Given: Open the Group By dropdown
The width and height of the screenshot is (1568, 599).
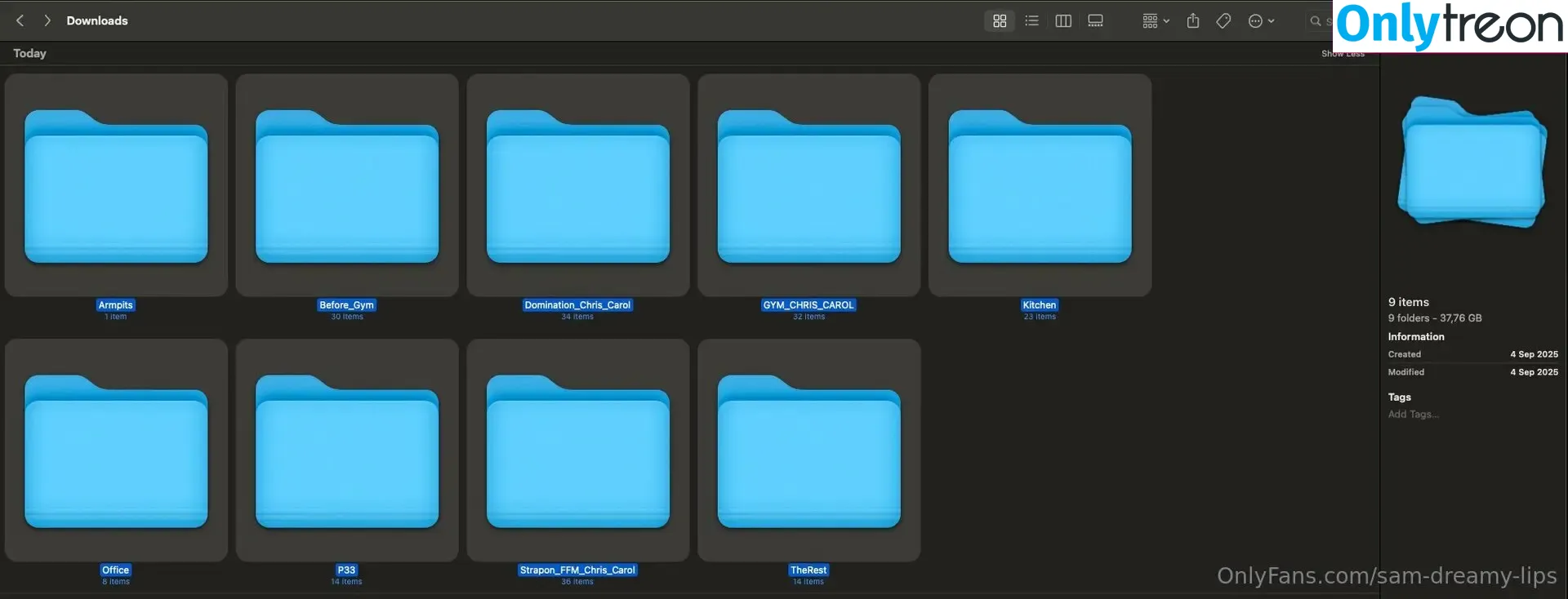Looking at the screenshot, I should tap(1155, 21).
